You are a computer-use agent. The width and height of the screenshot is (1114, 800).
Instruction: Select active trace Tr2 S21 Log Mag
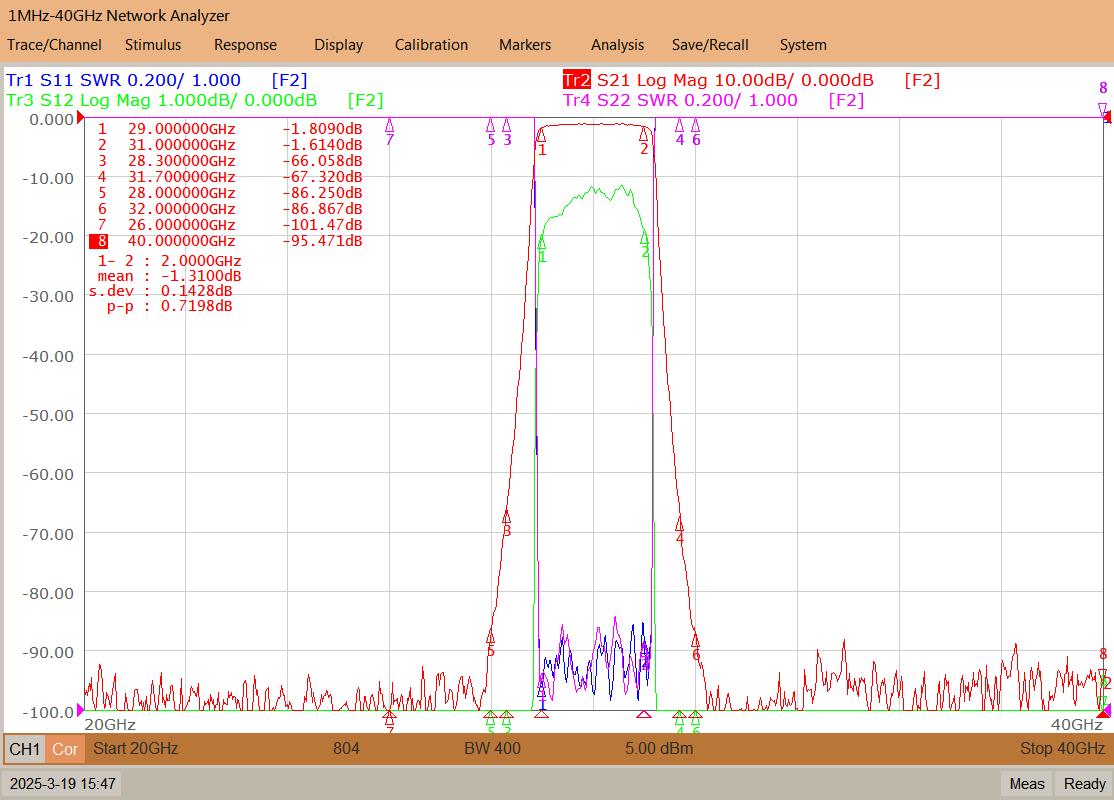click(x=752, y=80)
